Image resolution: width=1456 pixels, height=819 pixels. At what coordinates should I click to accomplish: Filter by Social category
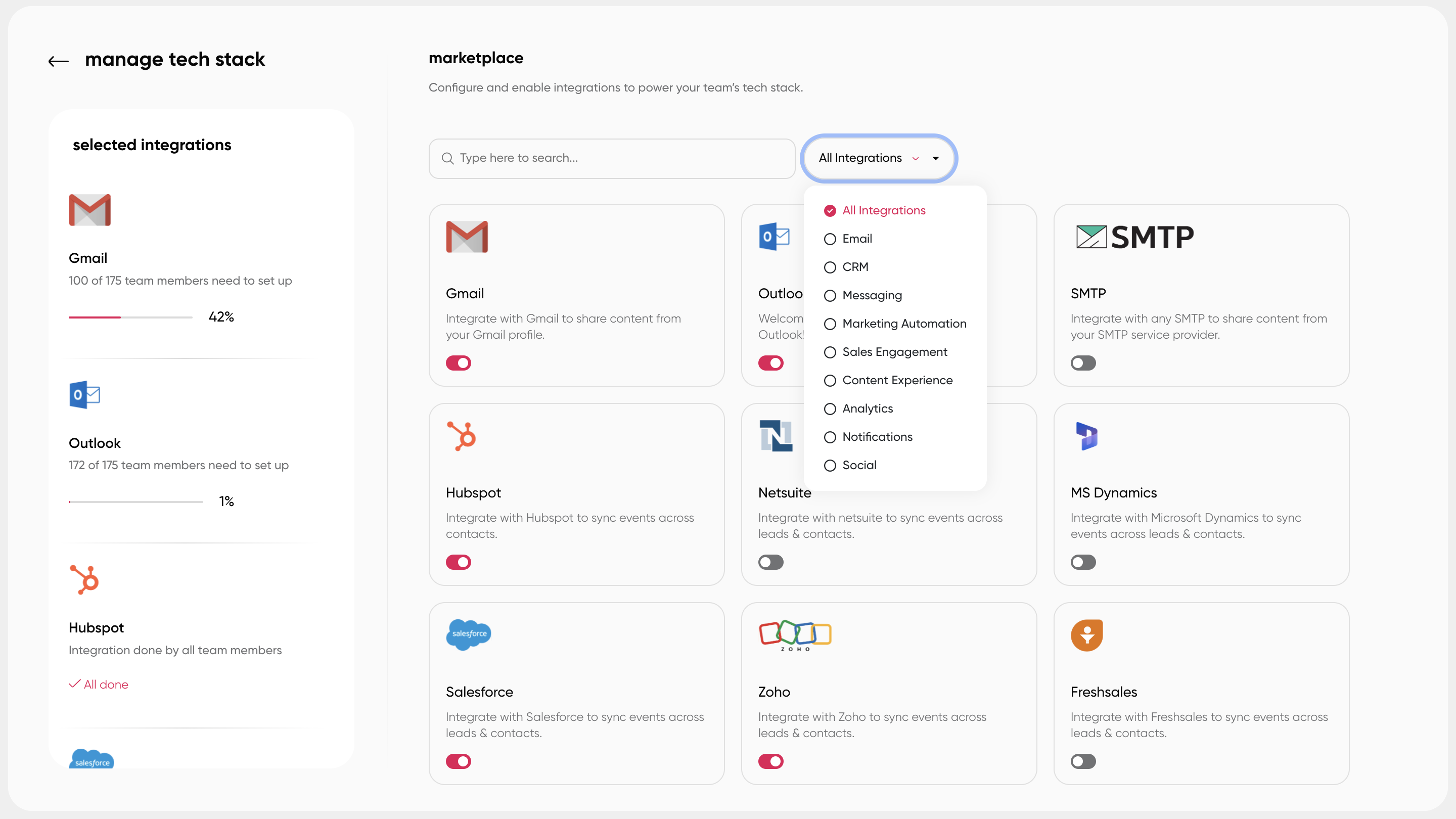pos(851,465)
